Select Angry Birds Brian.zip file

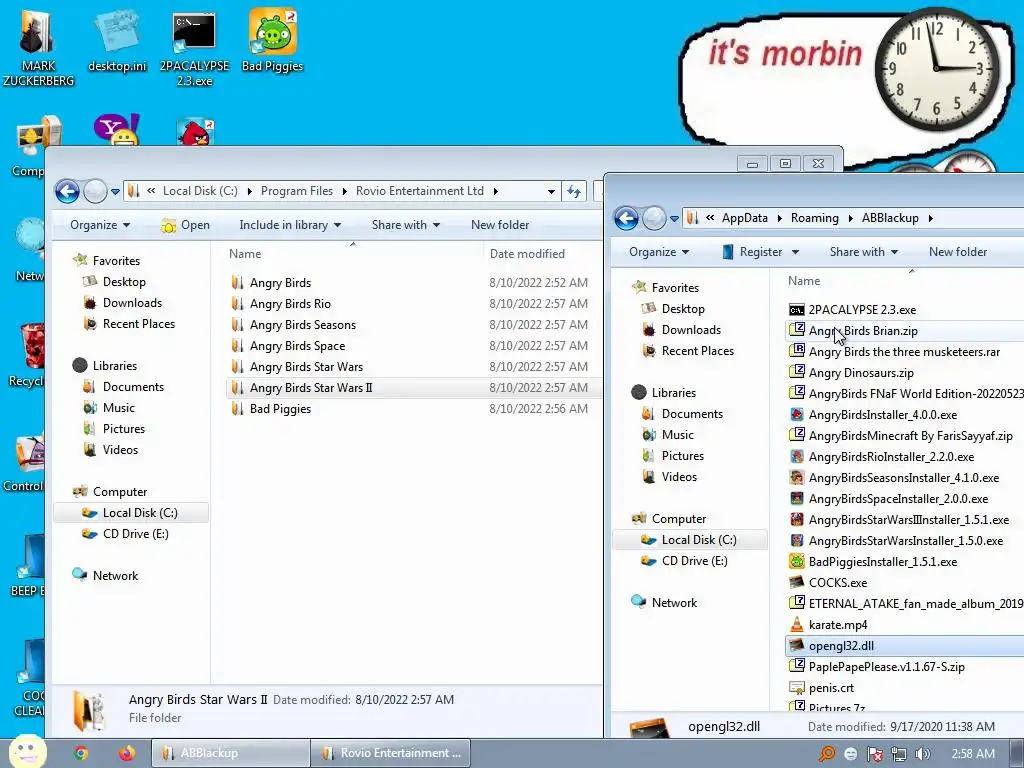(x=863, y=330)
